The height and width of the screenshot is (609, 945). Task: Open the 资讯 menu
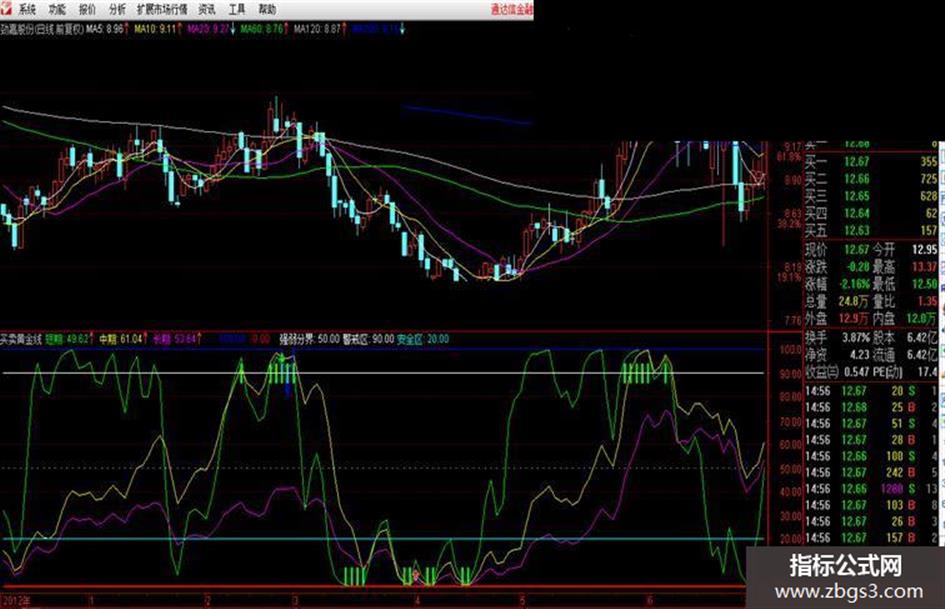click(207, 9)
